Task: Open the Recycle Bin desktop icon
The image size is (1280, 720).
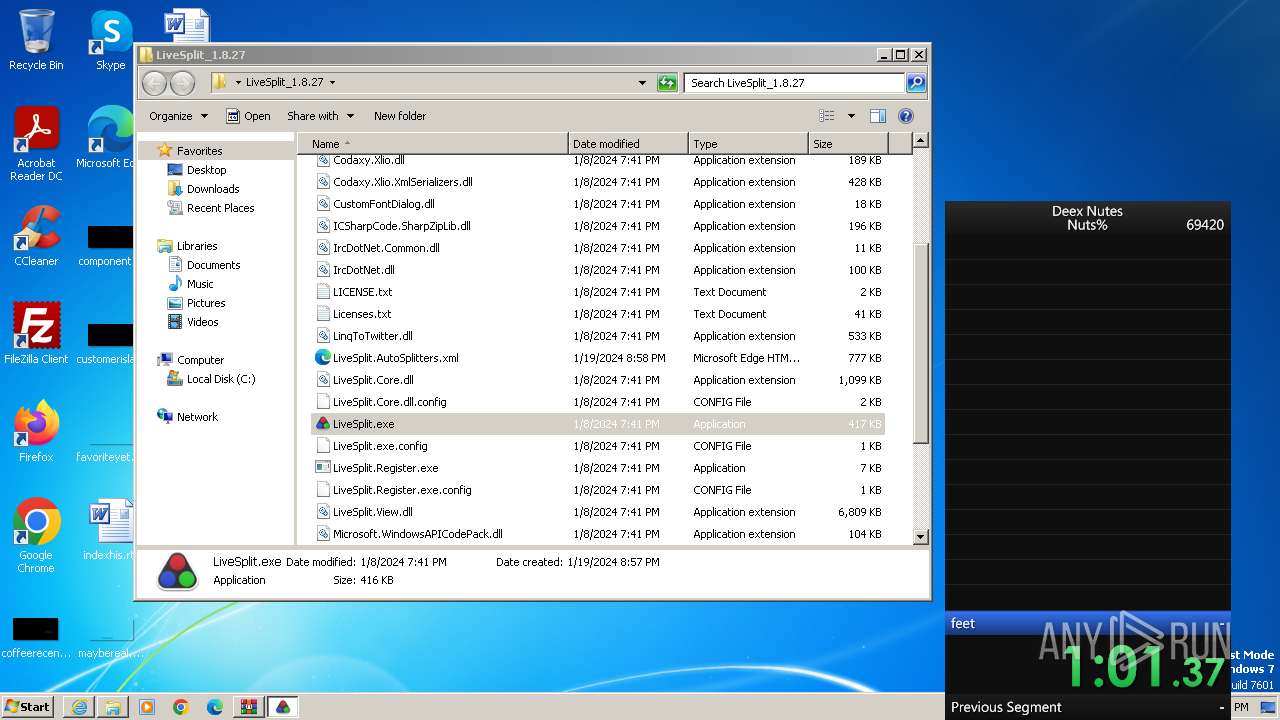Action: coord(36,40)
